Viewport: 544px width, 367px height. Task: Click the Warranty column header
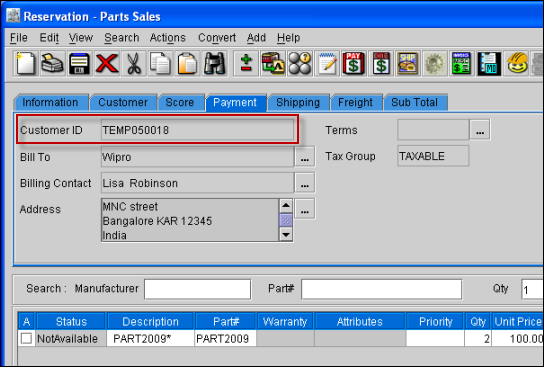point(285,321)
